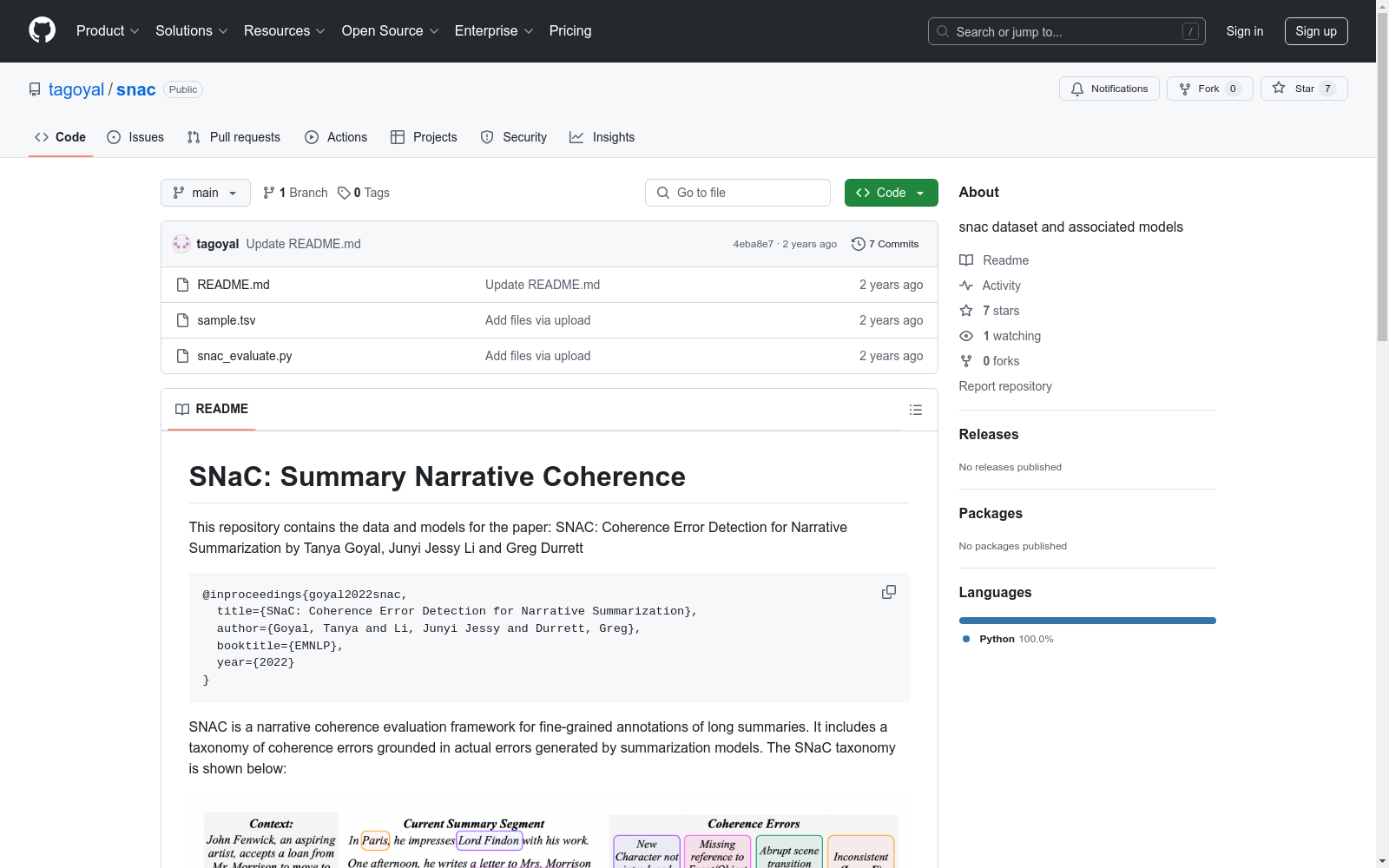Click the Star count badge 7
This screenshot has width=1389, height=868.
tap(1327, 89)
